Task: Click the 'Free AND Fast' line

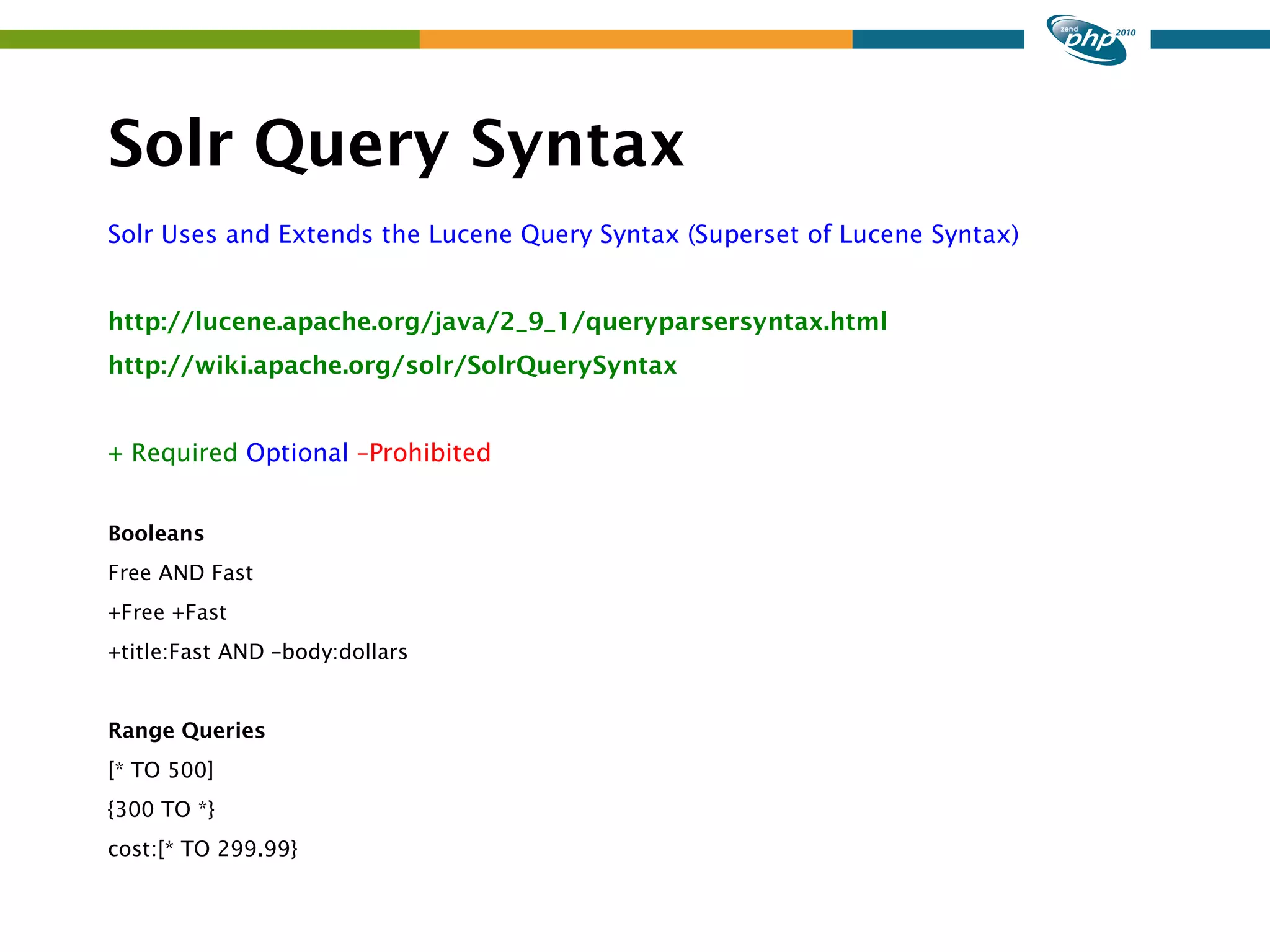Action: tap(180, 573)
